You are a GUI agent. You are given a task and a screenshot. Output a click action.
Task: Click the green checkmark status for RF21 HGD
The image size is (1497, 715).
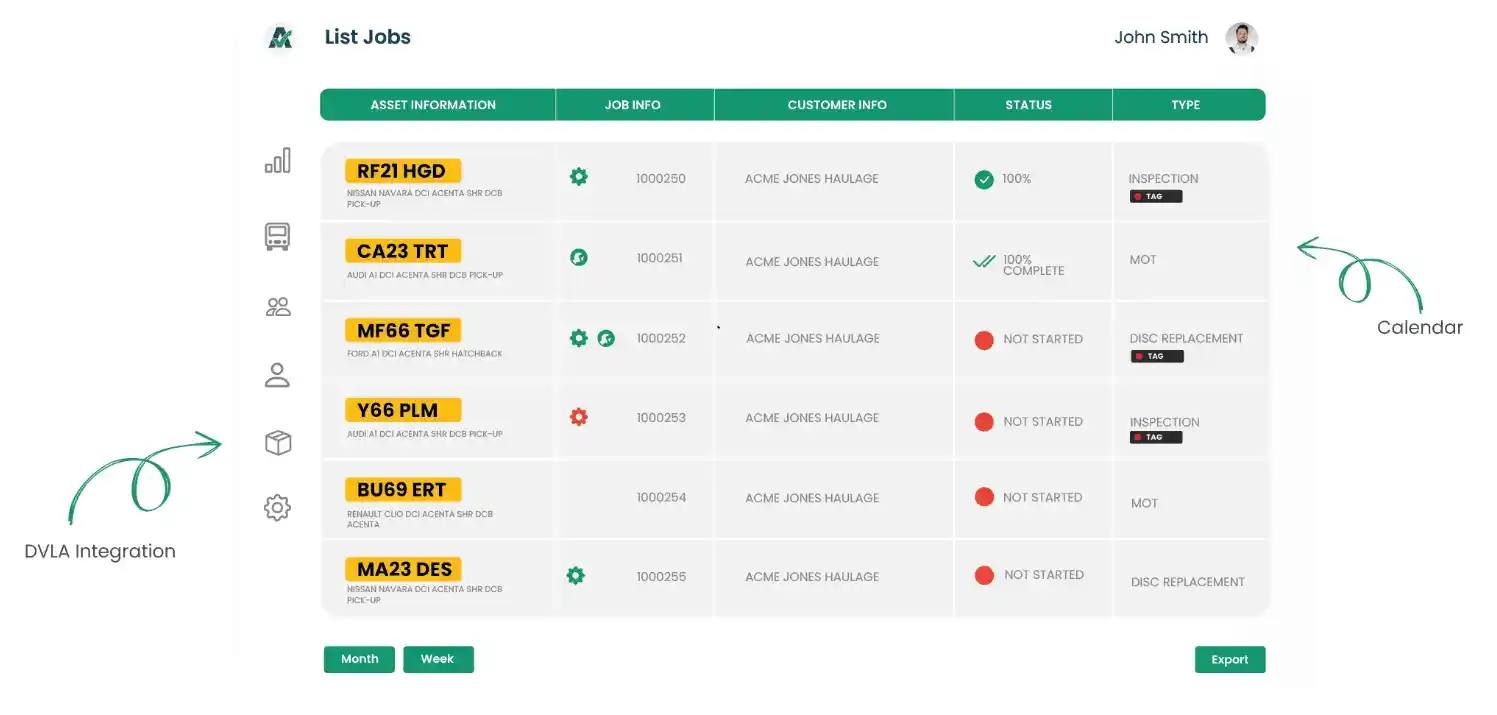[x=984, y=180]
